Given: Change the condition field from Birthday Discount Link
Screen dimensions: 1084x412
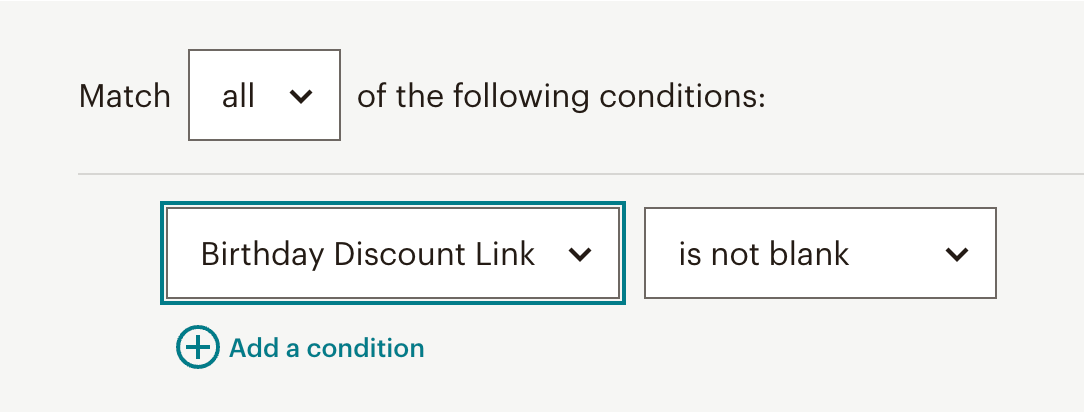Looking at the screenshot, I should tap(392, 254).
